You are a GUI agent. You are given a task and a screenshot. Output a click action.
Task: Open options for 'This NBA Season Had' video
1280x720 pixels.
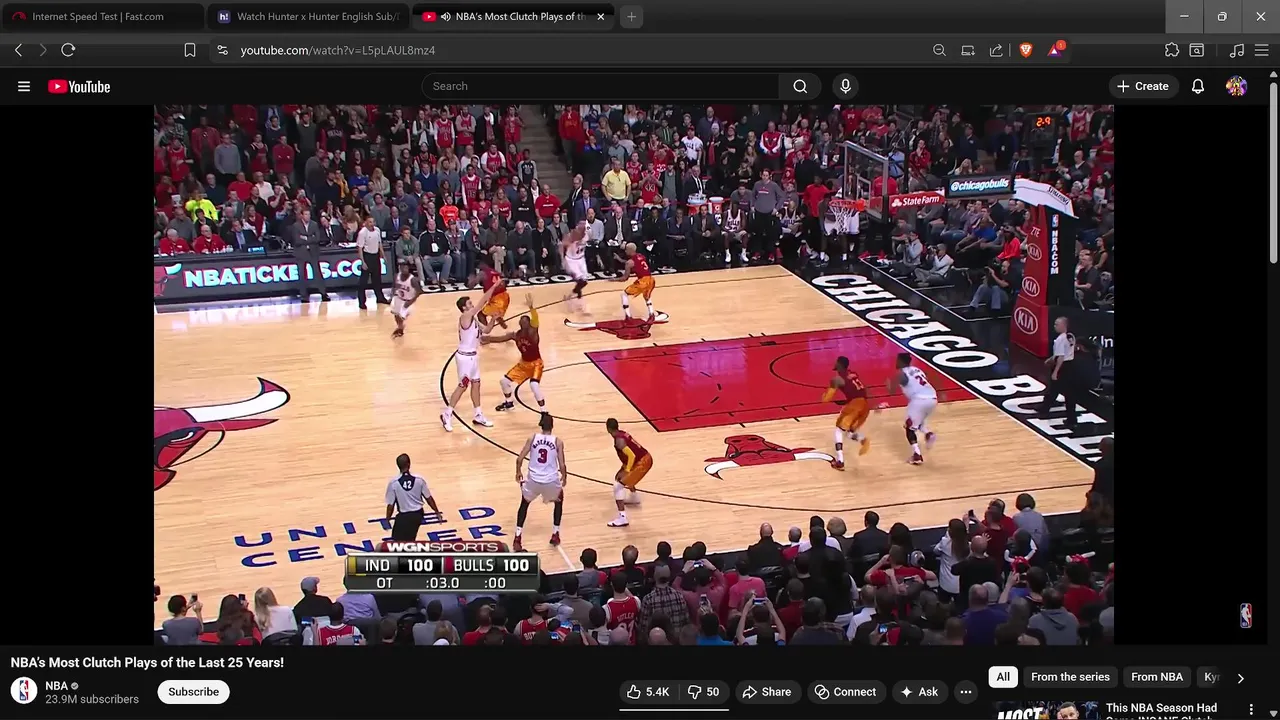pos(1251,709)
